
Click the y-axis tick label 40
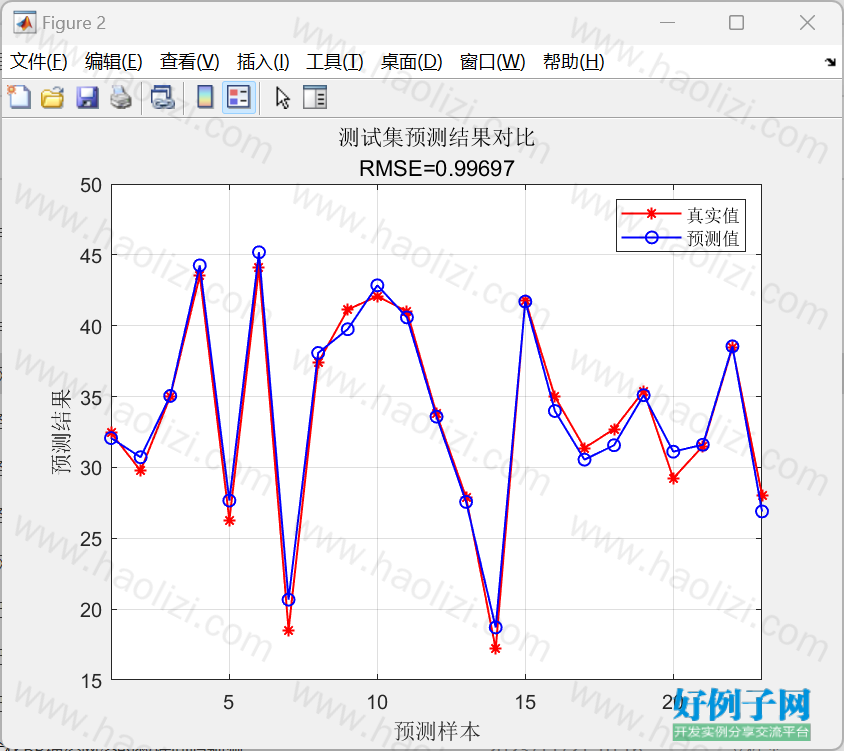[x=91, y=327]
